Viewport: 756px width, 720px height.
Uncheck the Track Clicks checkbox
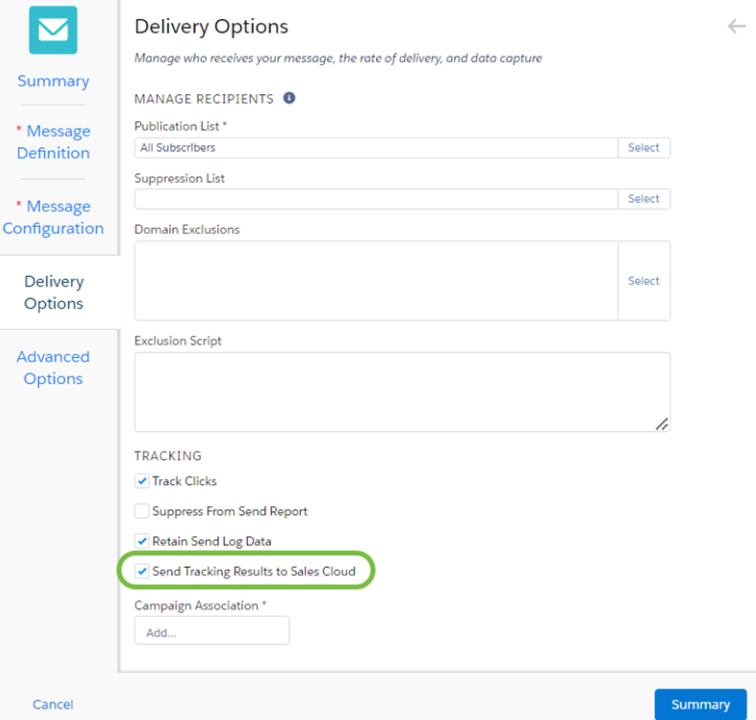tap(142, 481)
